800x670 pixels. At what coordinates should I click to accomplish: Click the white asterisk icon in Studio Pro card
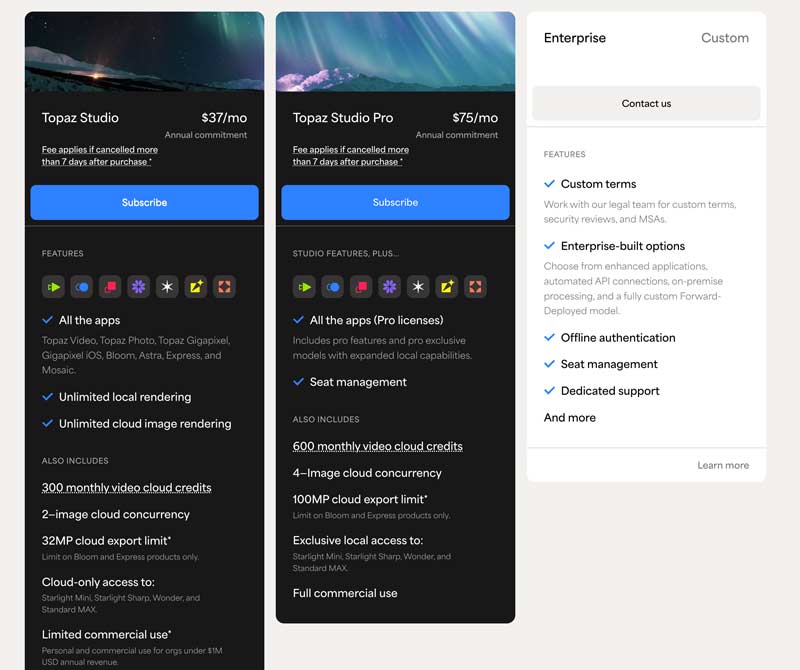[x=418, y=287]
